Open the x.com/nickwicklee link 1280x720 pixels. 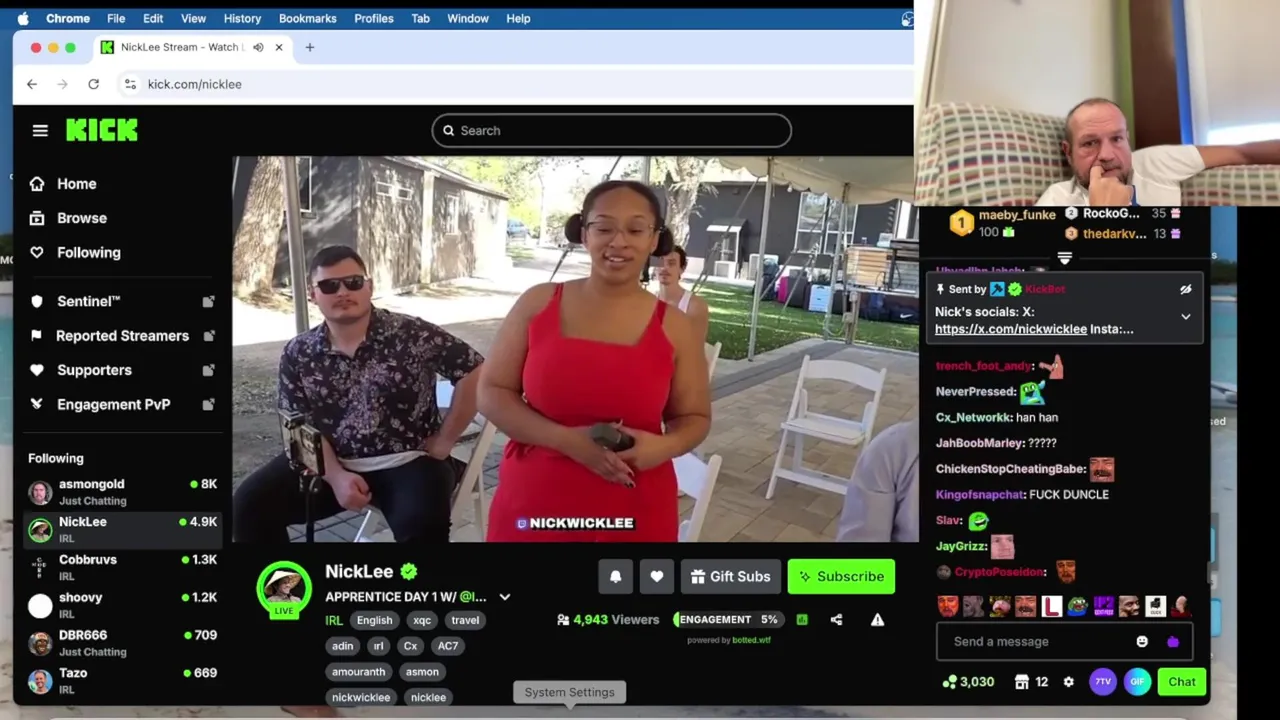pyautogui.click(x=1011, y=329)
